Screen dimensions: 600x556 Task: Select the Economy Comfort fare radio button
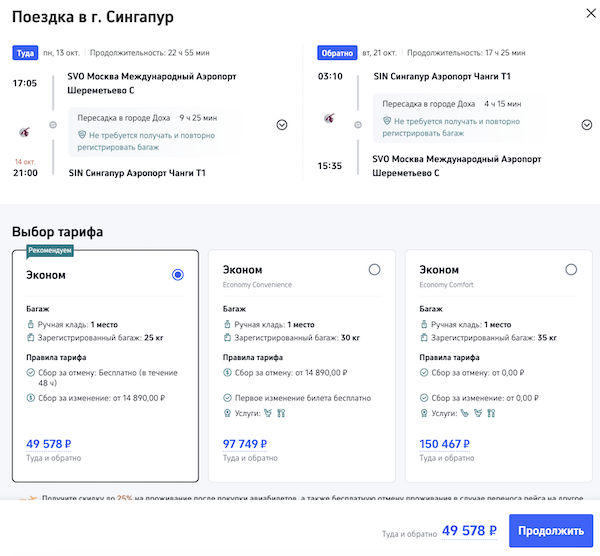pos(571,270)
